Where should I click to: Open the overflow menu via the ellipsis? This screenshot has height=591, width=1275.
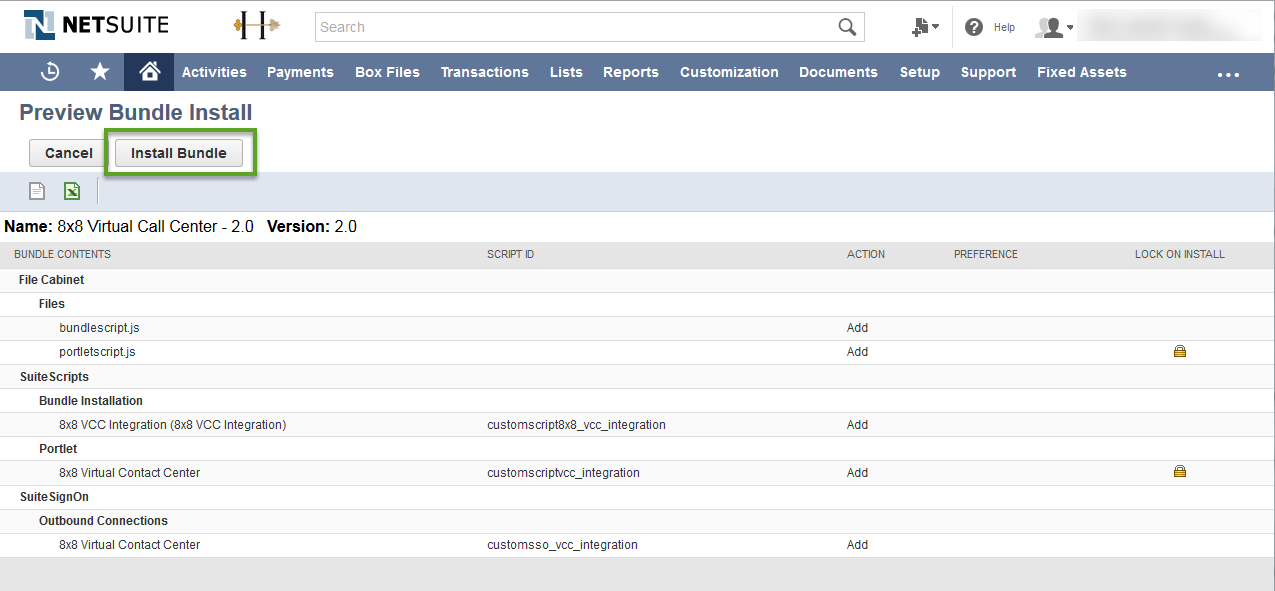click(x=1228, y=73)
